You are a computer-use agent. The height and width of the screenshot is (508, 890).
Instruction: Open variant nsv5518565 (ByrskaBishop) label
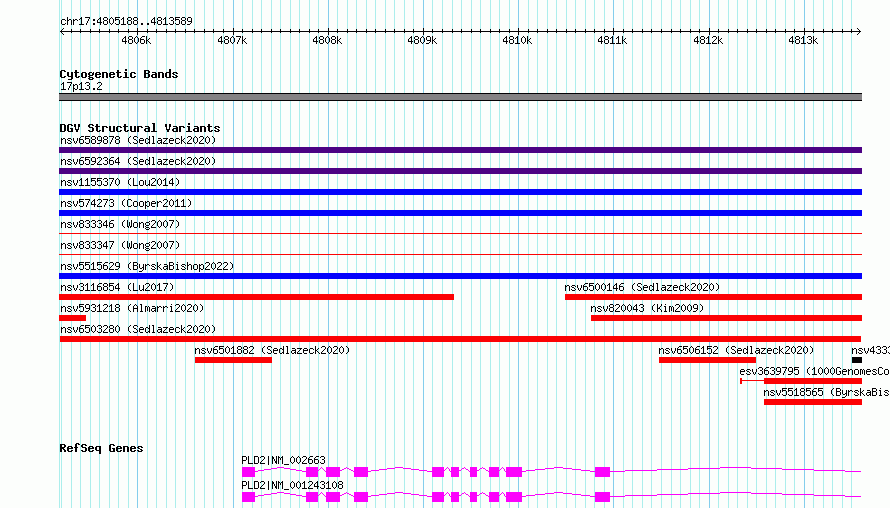tap(826, 392)
